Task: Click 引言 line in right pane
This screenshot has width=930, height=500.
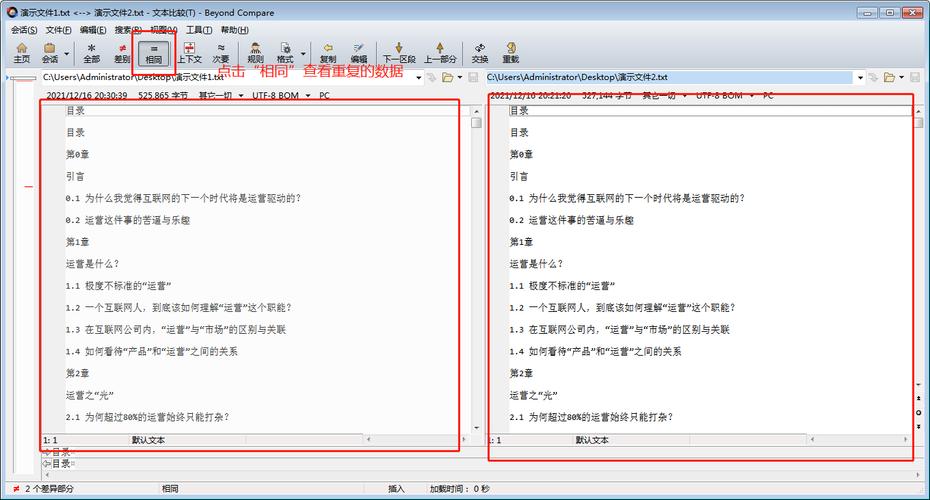Action: coord(518,176)
